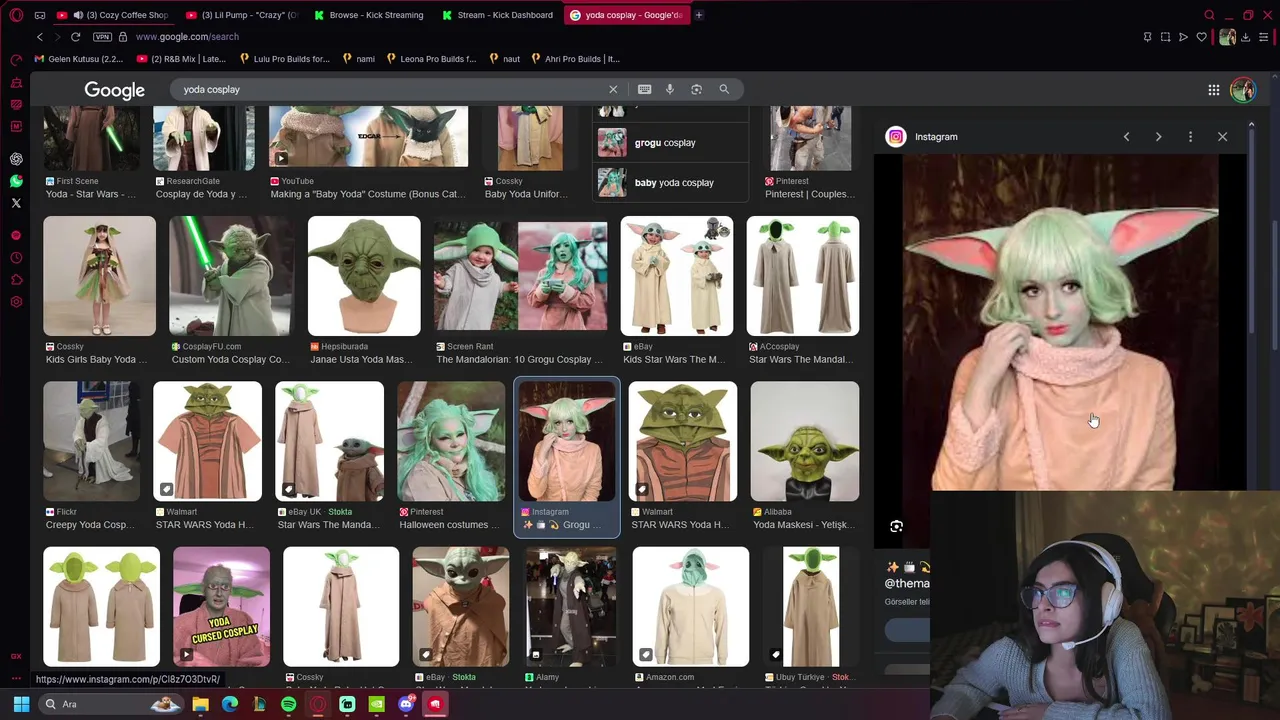Open Screen Rant 10 Grogu Cosplay result

pyautogui.click(x=520, y=276)
